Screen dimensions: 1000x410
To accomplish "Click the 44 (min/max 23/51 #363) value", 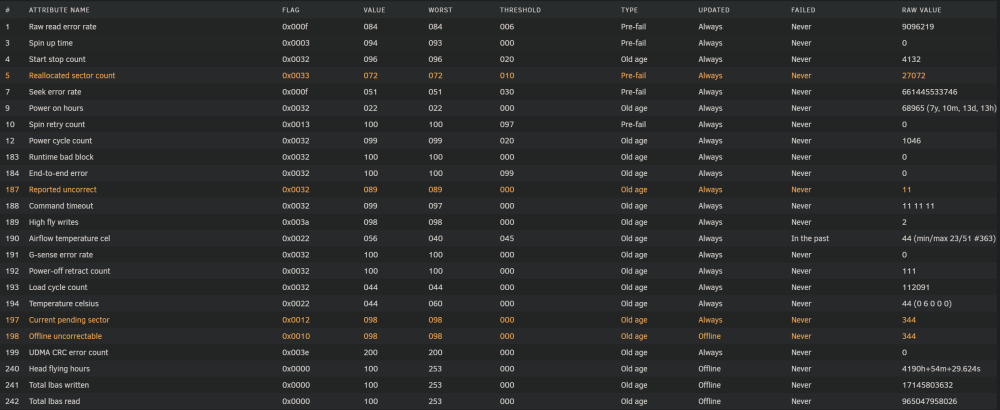I will tap(950, 238).
